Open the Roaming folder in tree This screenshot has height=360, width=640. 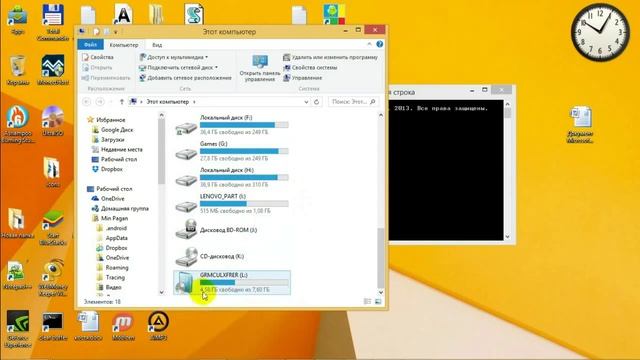click(113, 268)
